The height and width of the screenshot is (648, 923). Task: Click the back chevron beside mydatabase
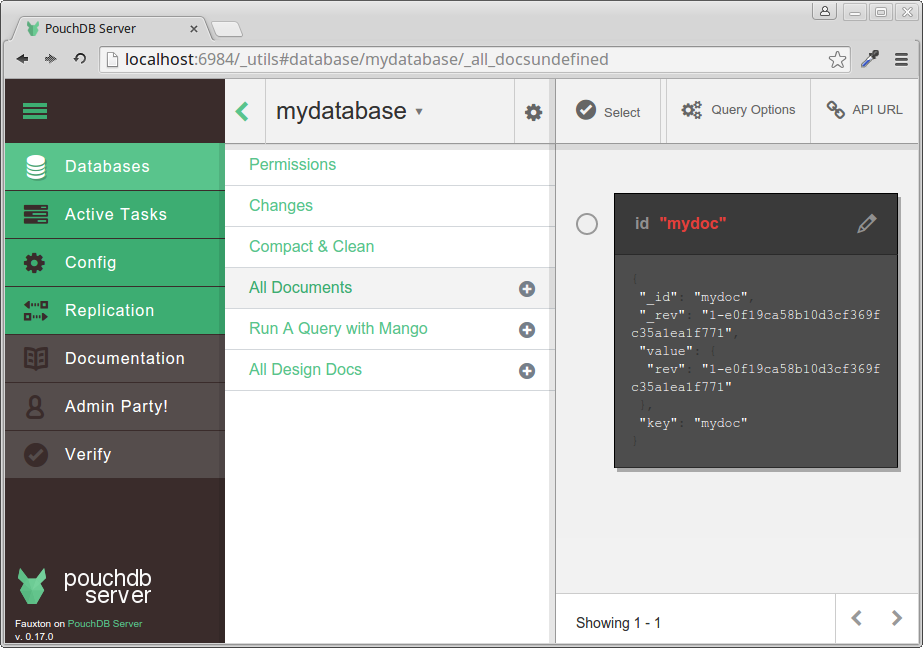pyautogui.click(x=242, y=111)
